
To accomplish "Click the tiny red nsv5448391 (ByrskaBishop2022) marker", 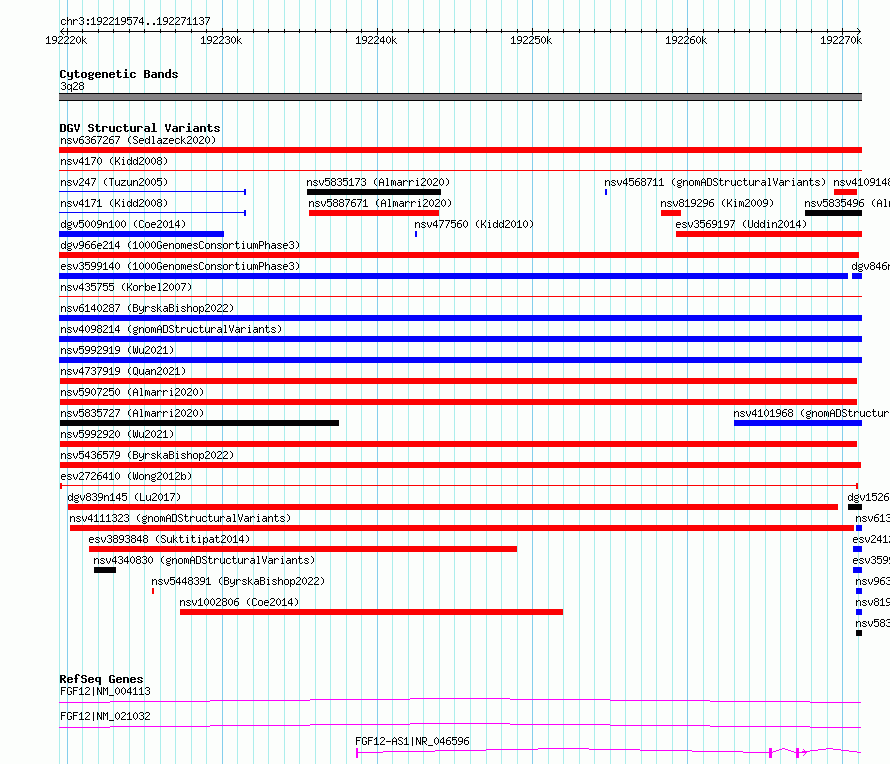I will coord(153,591).
